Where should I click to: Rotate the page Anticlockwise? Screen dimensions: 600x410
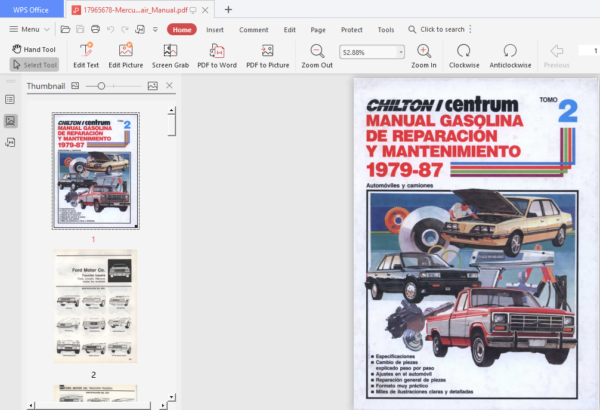[x=510, y=56]
